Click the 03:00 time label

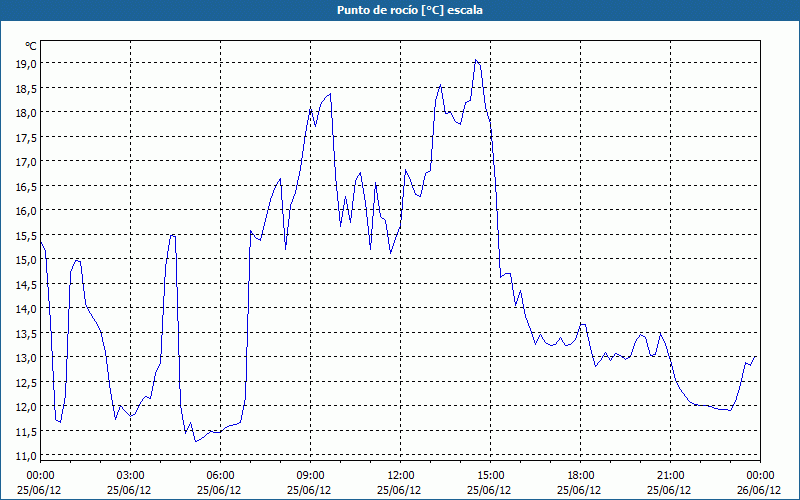coord(130,476)
